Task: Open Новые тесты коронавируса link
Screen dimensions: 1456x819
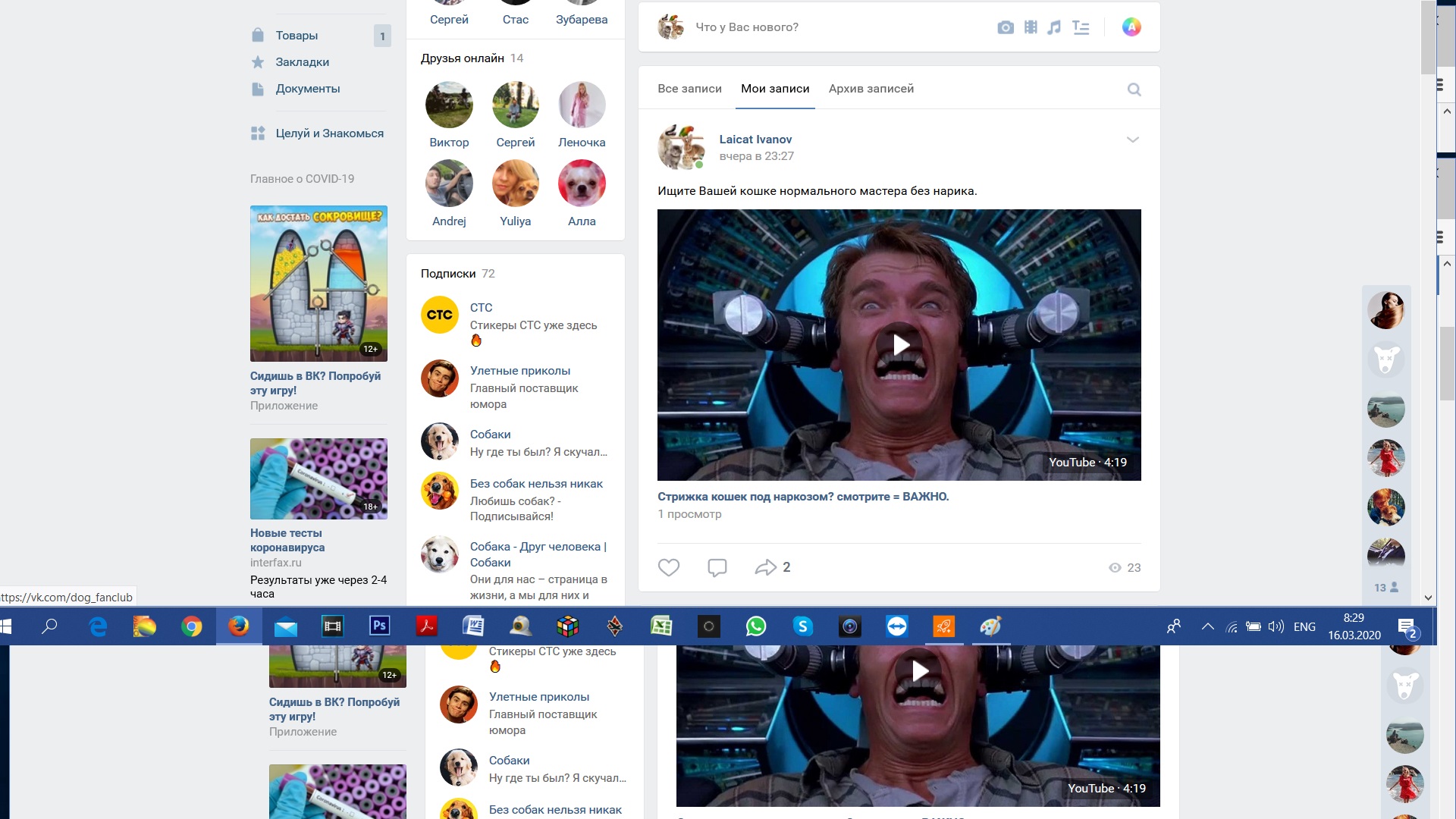Action: (x=287, y=540)
